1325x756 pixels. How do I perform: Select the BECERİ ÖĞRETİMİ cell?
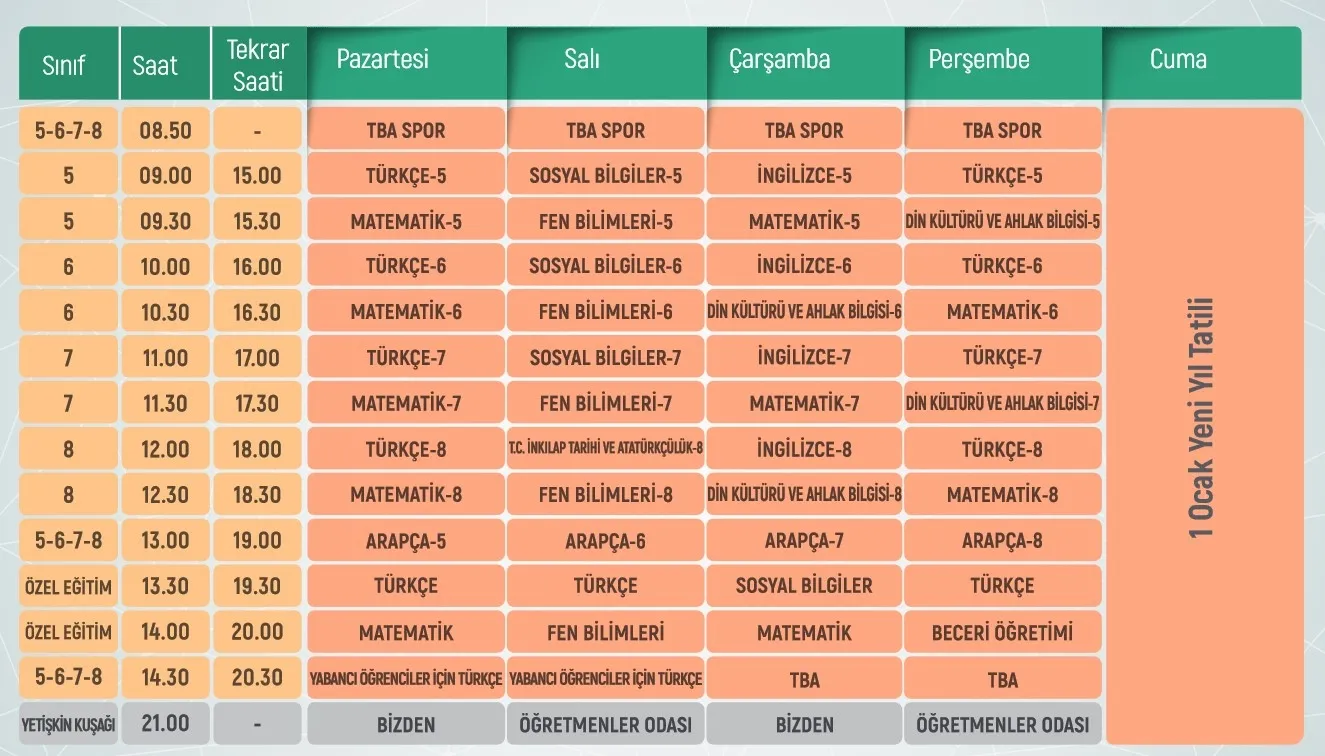pos(1003,632)
